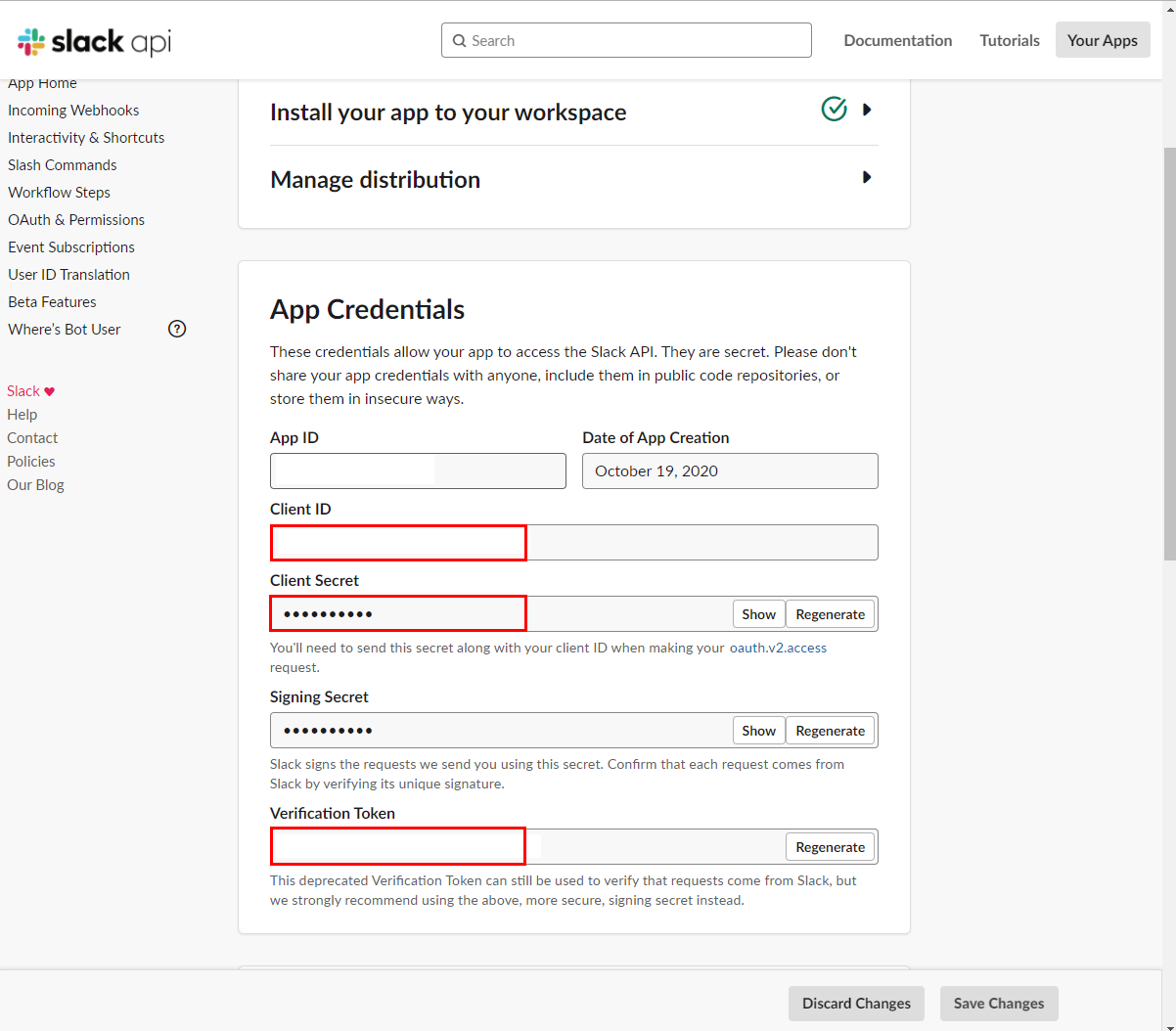Show the Client Secret
1176x1031 pixels.
[758, 614]
